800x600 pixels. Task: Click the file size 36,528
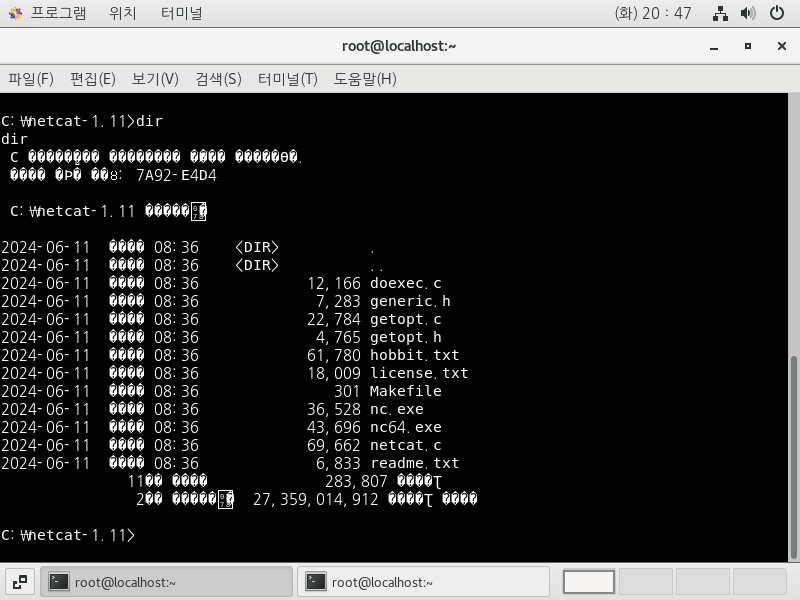tap(334, 409)
